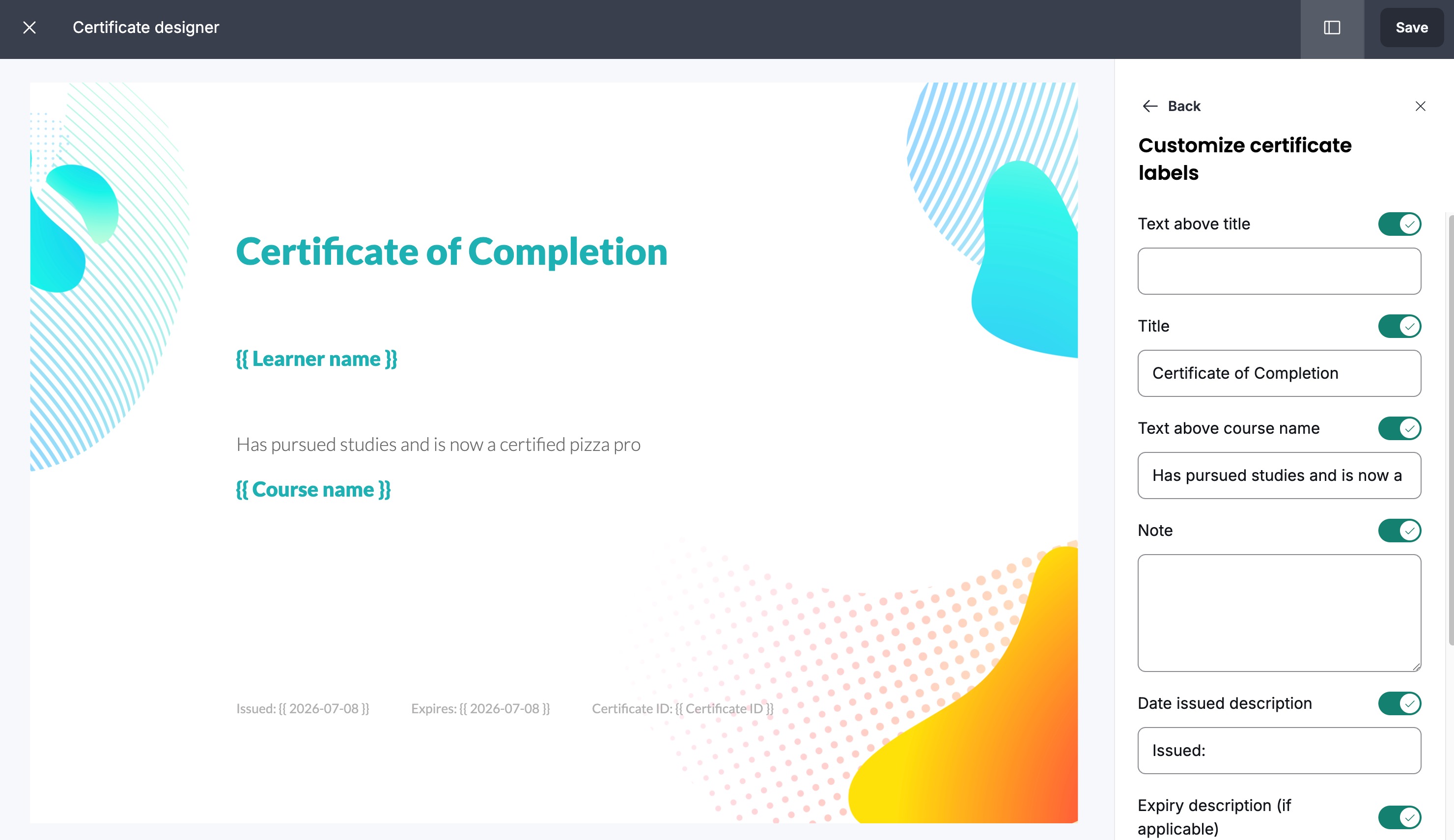Click inside the Note text area
This screenshot has height=840, width=1454.
click(1279, 613)
